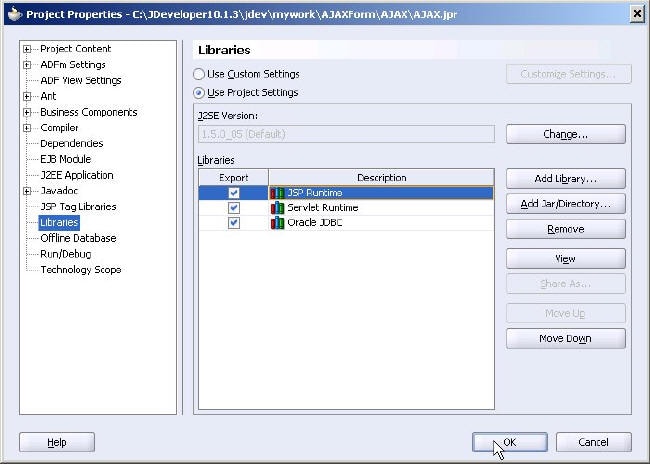Click the JSP Runtime library icon
This screenshot has height=464, width=650.
[x=277, y=193]
